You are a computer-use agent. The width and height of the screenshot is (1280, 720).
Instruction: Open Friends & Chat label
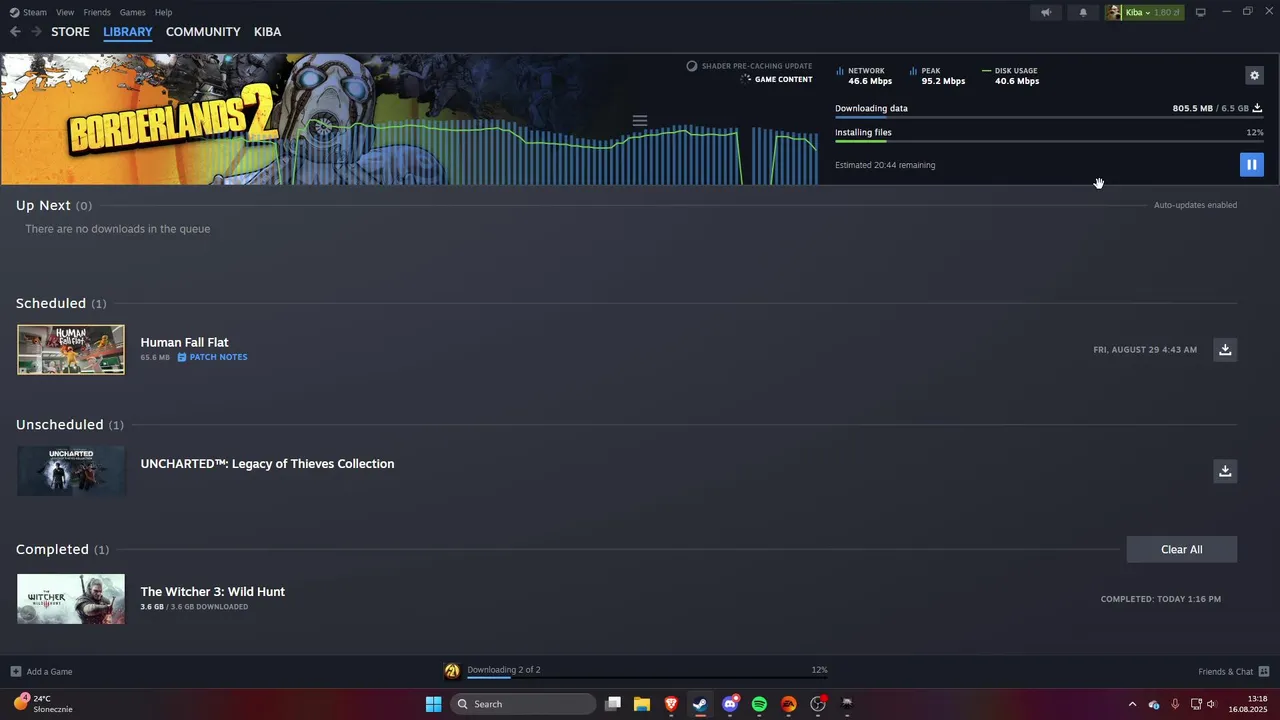point(1225,672)
